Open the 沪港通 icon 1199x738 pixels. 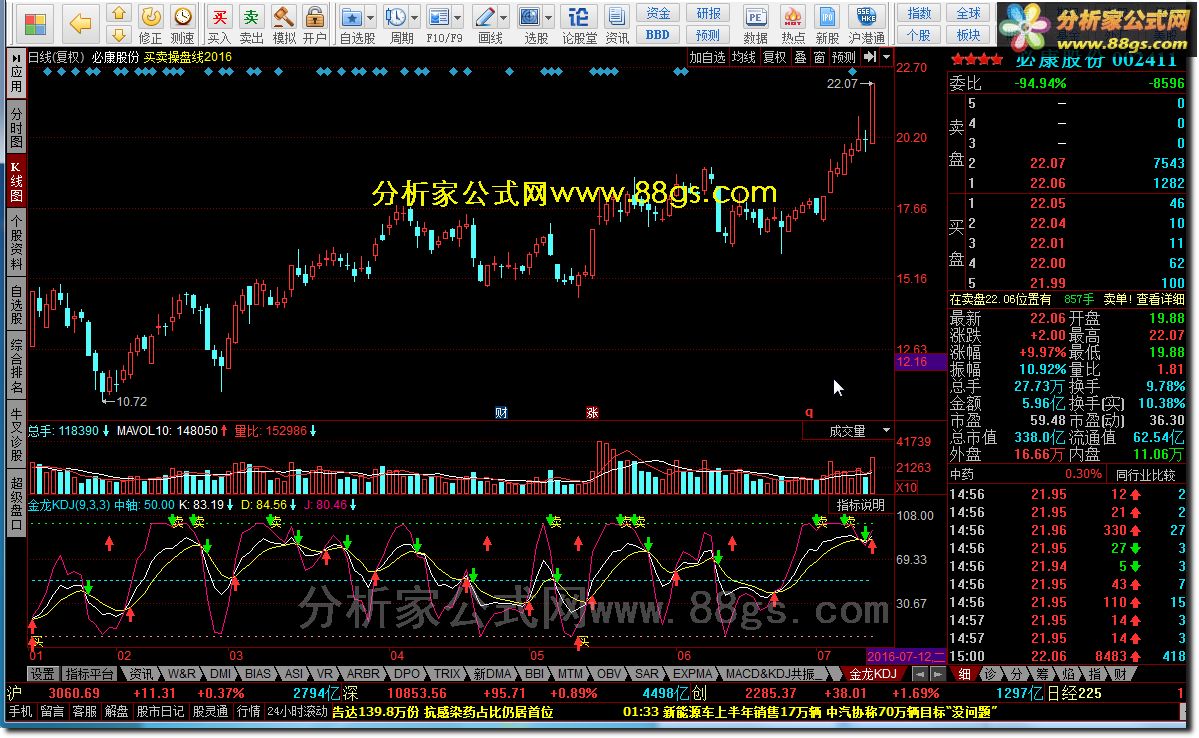pyautogui.click(x=866, y=24)
